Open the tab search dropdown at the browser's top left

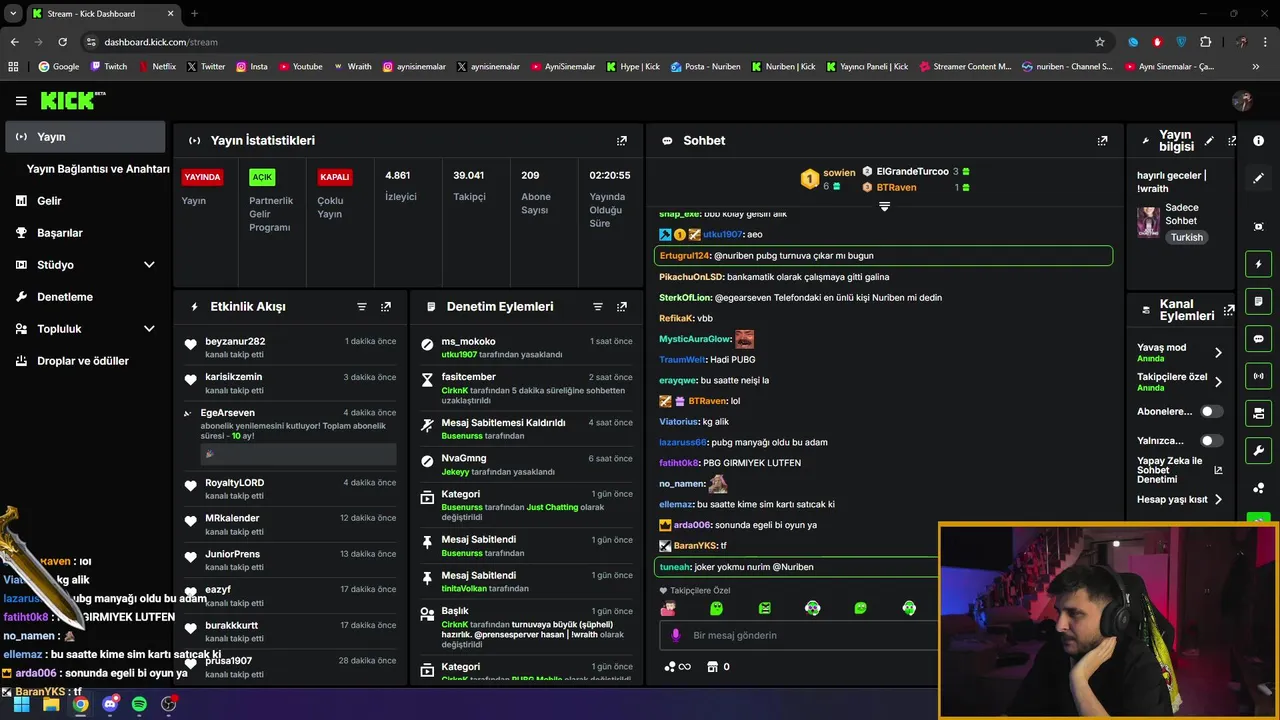coord(13,13)
